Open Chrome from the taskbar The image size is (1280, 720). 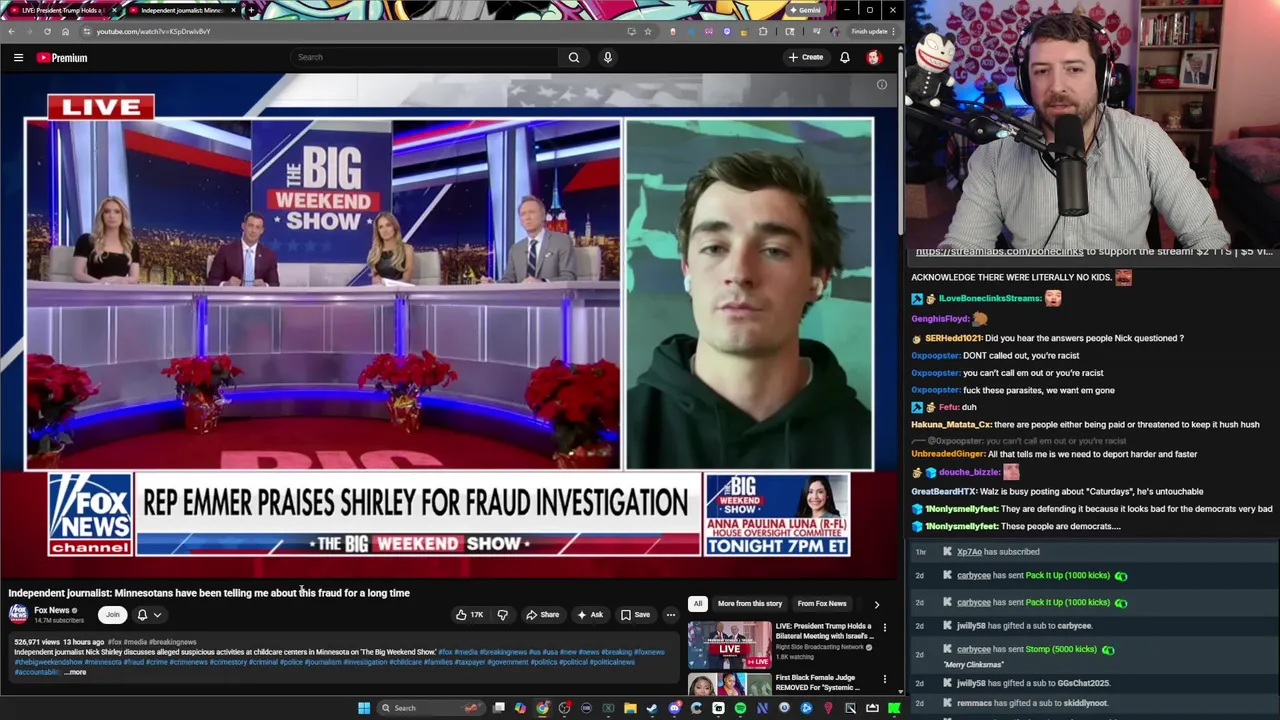coord(542,708)
